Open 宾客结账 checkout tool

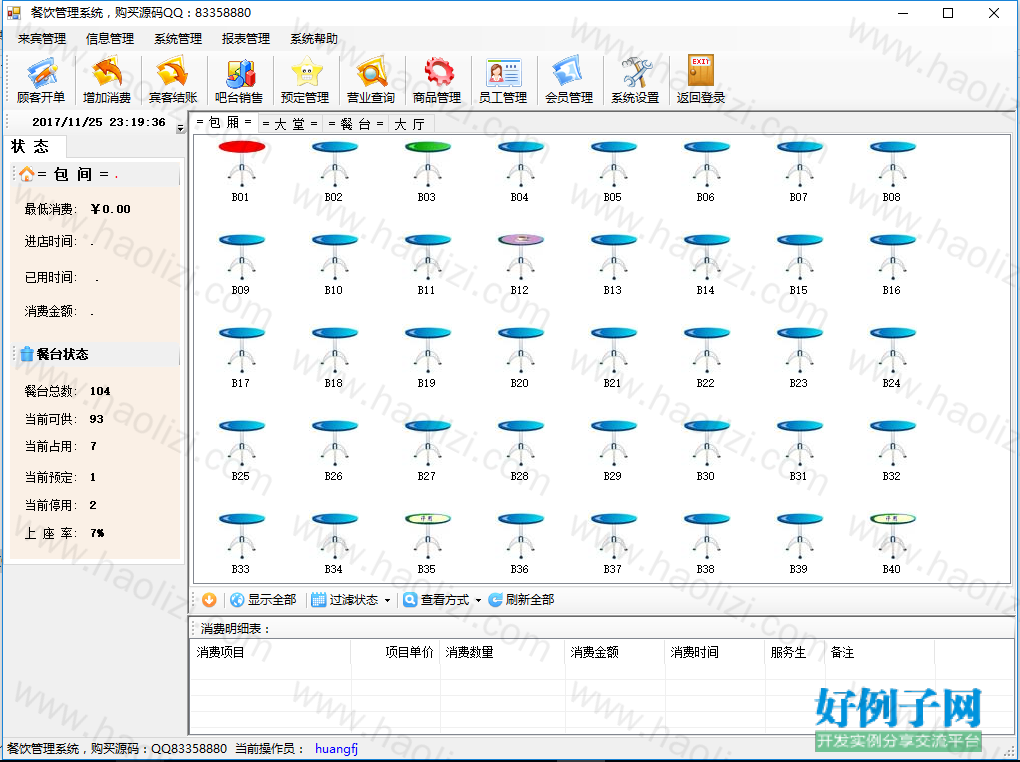173,80
